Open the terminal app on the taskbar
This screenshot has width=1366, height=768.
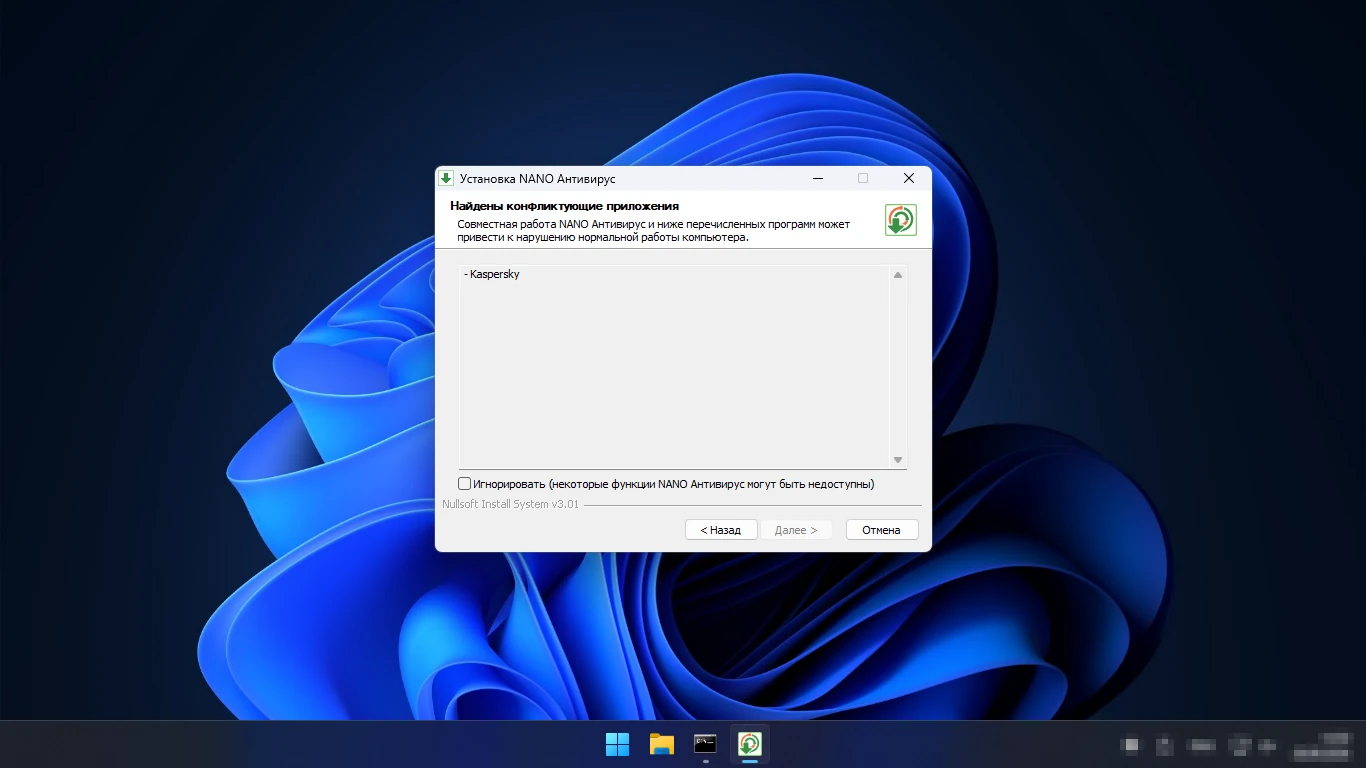point(705,744)
